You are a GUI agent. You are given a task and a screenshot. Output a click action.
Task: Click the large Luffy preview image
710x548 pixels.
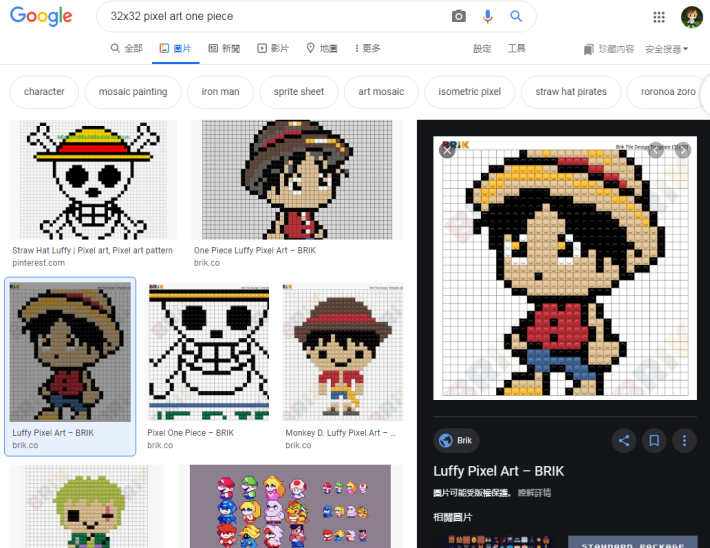(x=565, y=268)
